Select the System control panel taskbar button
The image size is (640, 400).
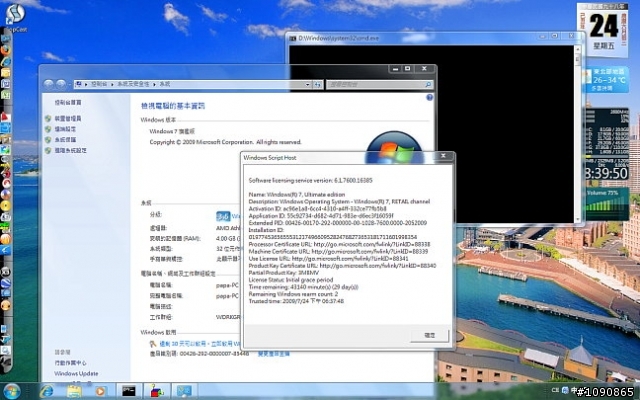click(x=184, y=391)
